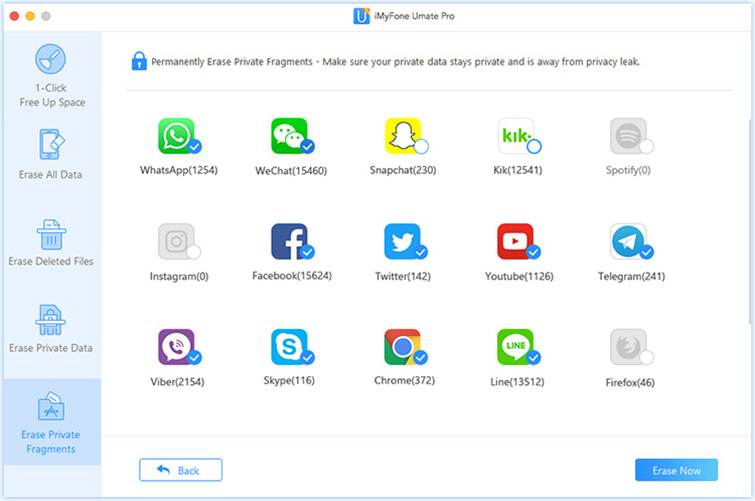
Task: Click the Erase Now button
Action: click(x=677, y=470)
